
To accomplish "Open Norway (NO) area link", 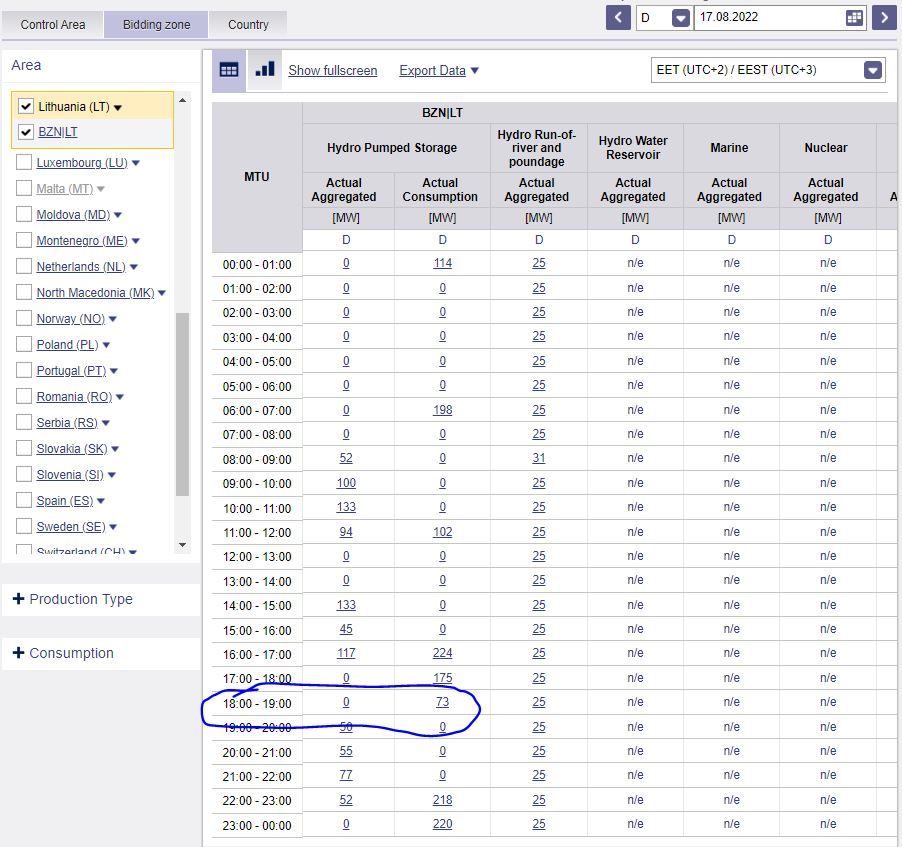I will click(70, 318).
